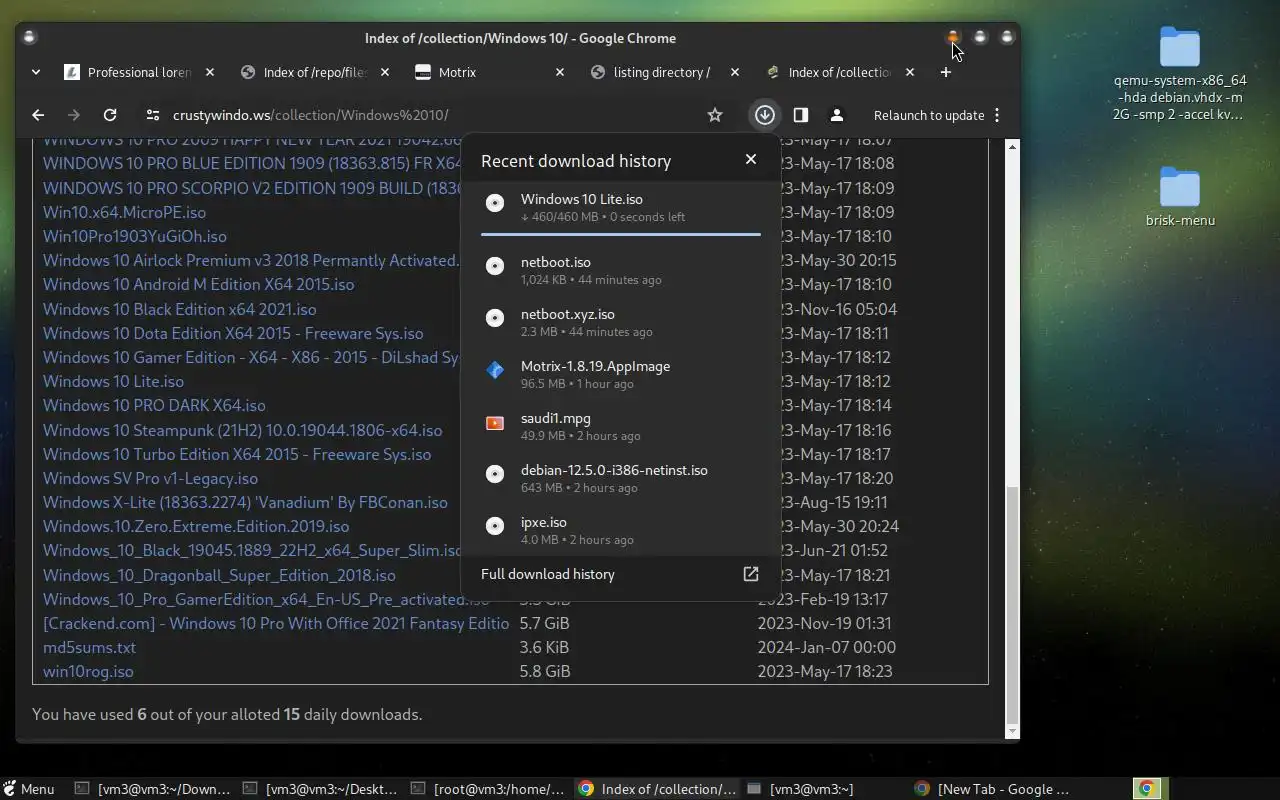The height and width of the screenshot is (800, 1280).
Task: Open Win10Pro1903YuGiOh.iso link
Action: click(x=135, y=236)
